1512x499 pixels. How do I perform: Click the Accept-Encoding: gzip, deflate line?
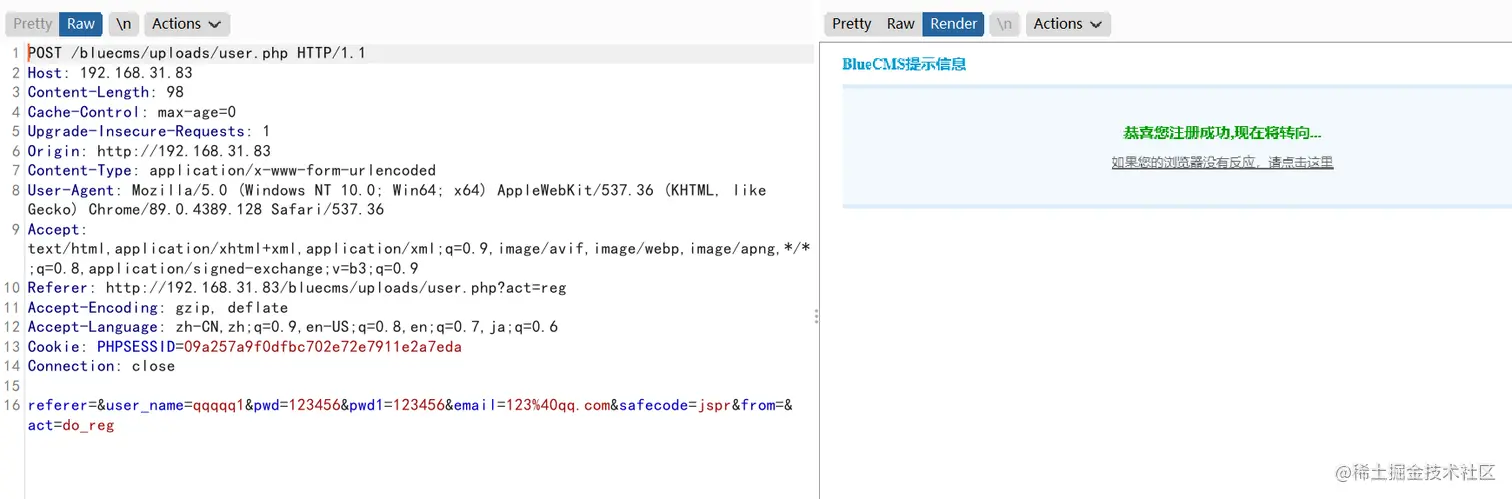coord(158,308)
